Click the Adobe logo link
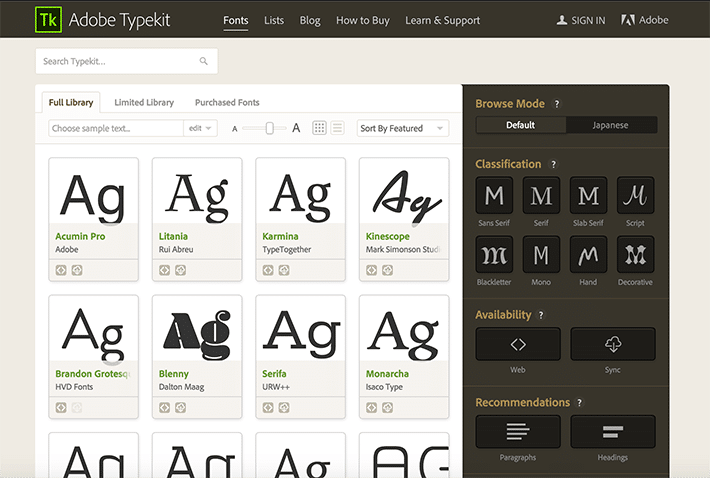 tap(645, 20)
